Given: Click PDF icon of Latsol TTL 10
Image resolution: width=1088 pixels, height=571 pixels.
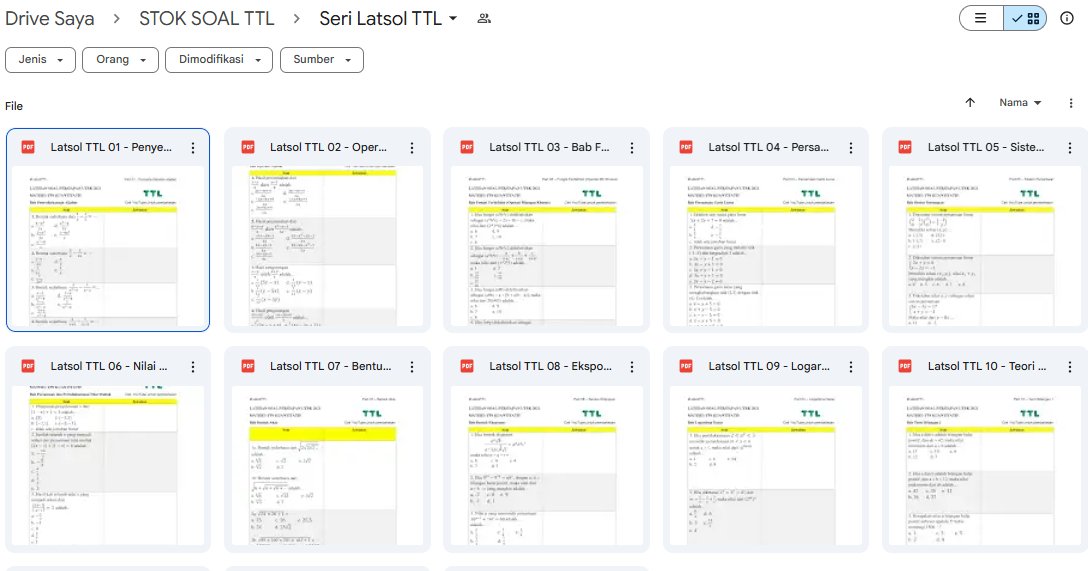Looking at the screenshot, I should click(x=906, y=366).
